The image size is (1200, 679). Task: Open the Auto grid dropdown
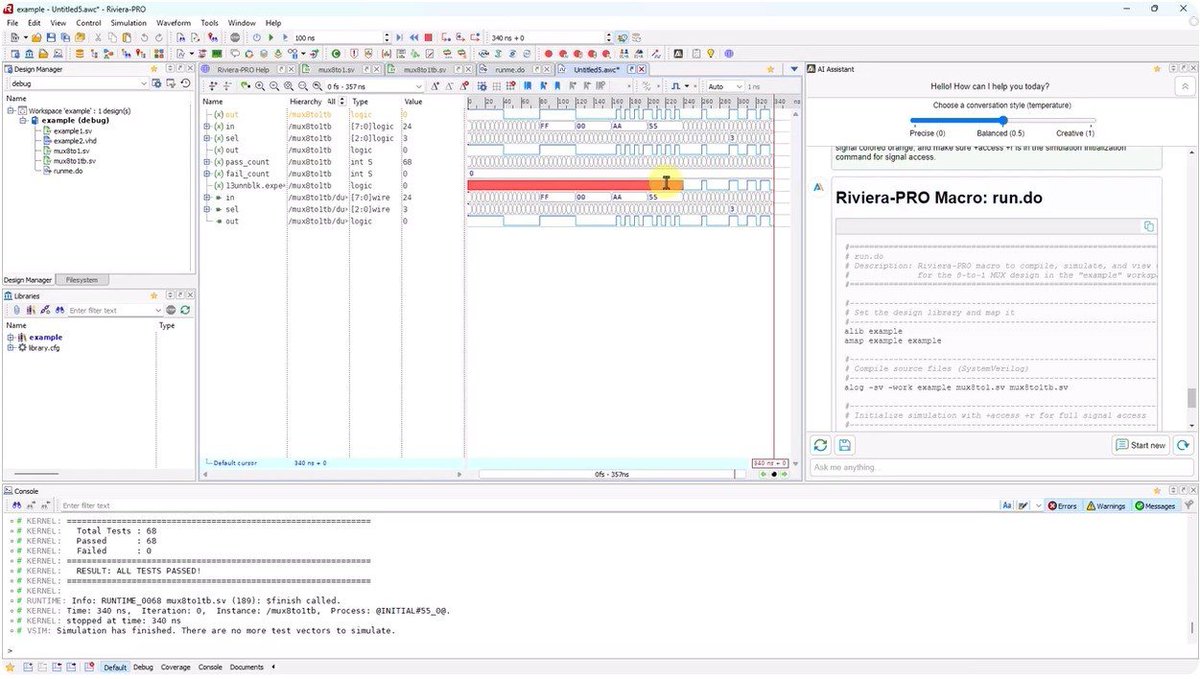tap(739, 86)
